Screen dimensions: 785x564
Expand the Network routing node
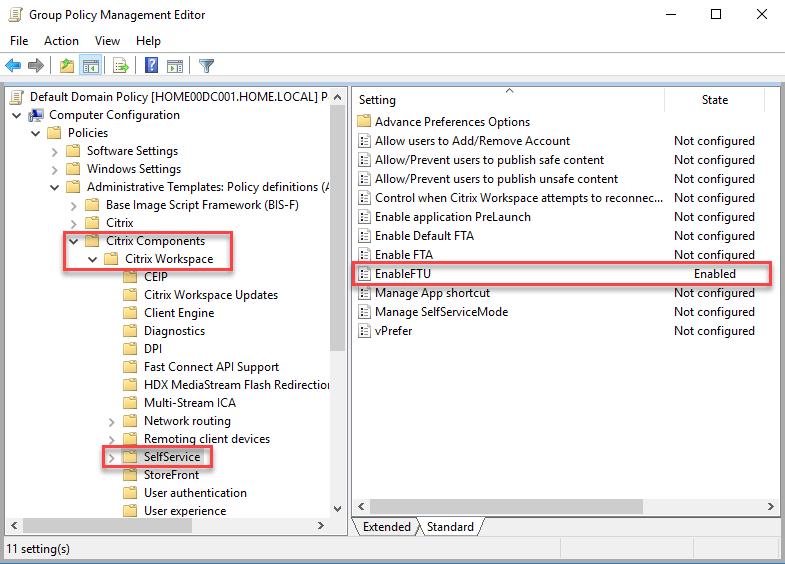pyautogui.click(x=112, y=422)
